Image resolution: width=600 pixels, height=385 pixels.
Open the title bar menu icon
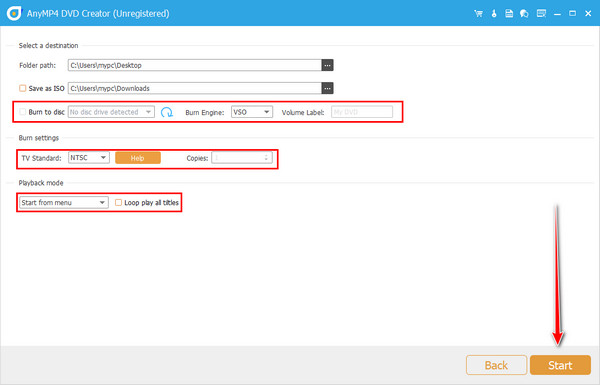pyautogui.click(x=541, y=14)
